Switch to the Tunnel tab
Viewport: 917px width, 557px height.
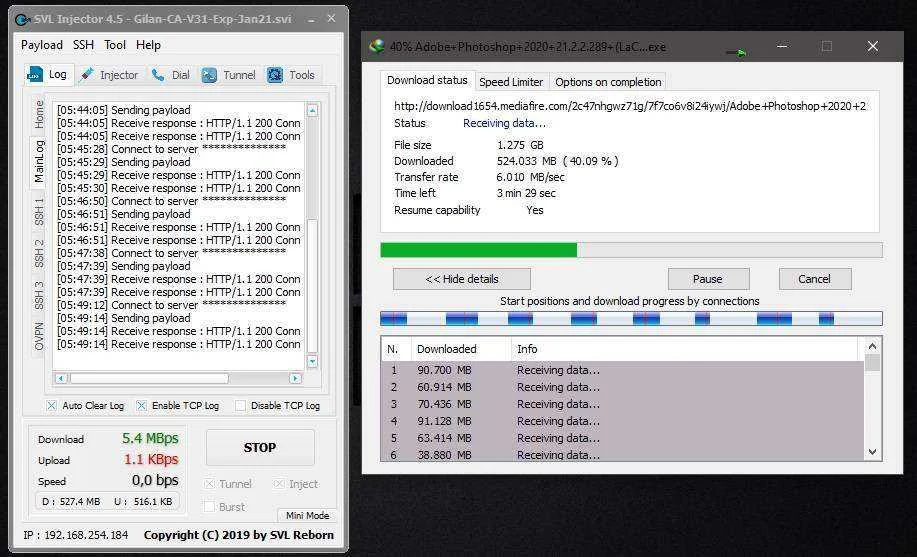pos(229,75)
